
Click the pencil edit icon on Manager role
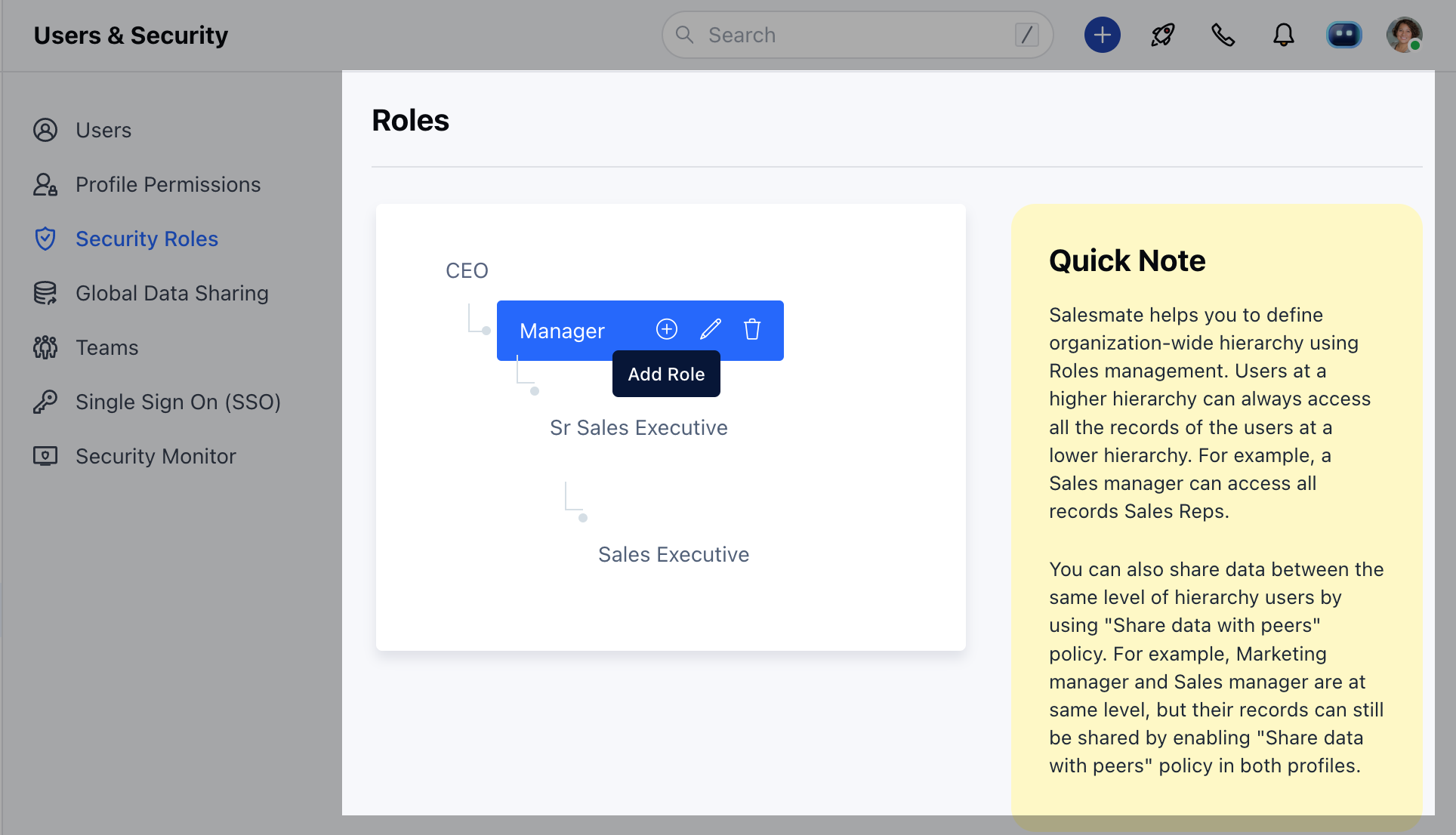(x=710, y=330)
